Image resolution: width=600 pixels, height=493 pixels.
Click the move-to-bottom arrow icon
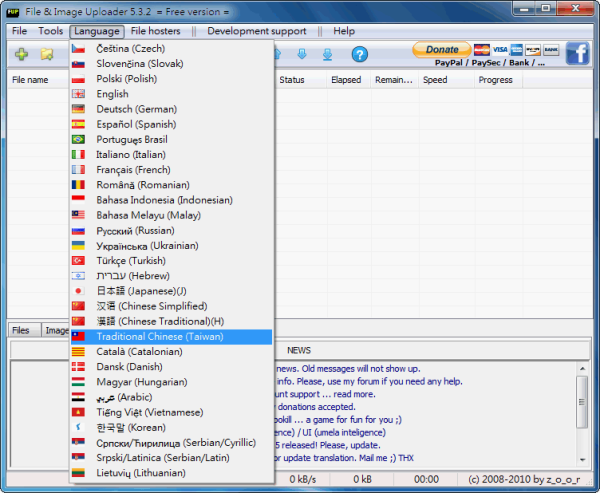click(327, 54)
